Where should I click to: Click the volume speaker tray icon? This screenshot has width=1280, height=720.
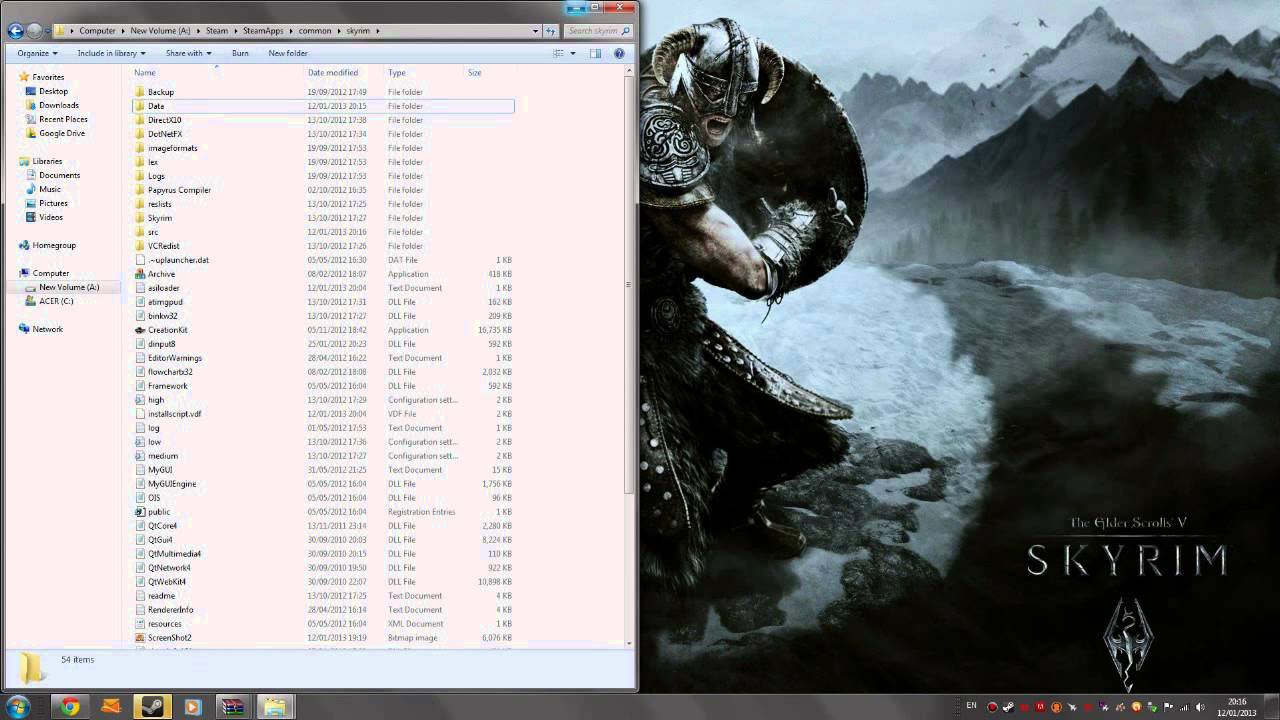click(1202, 707)
